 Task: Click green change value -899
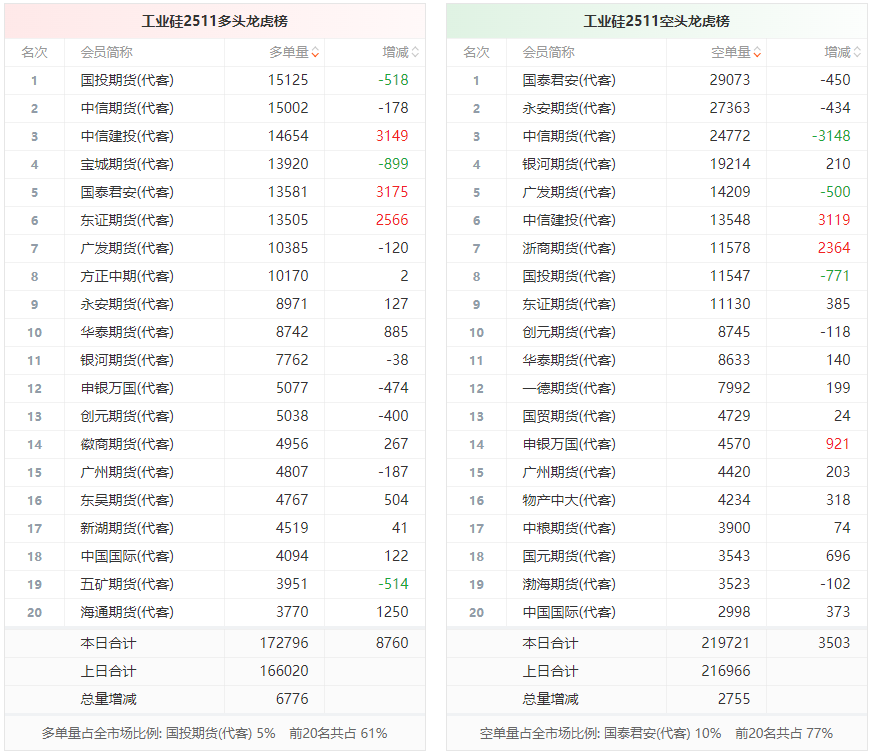(x=393, y=164)
